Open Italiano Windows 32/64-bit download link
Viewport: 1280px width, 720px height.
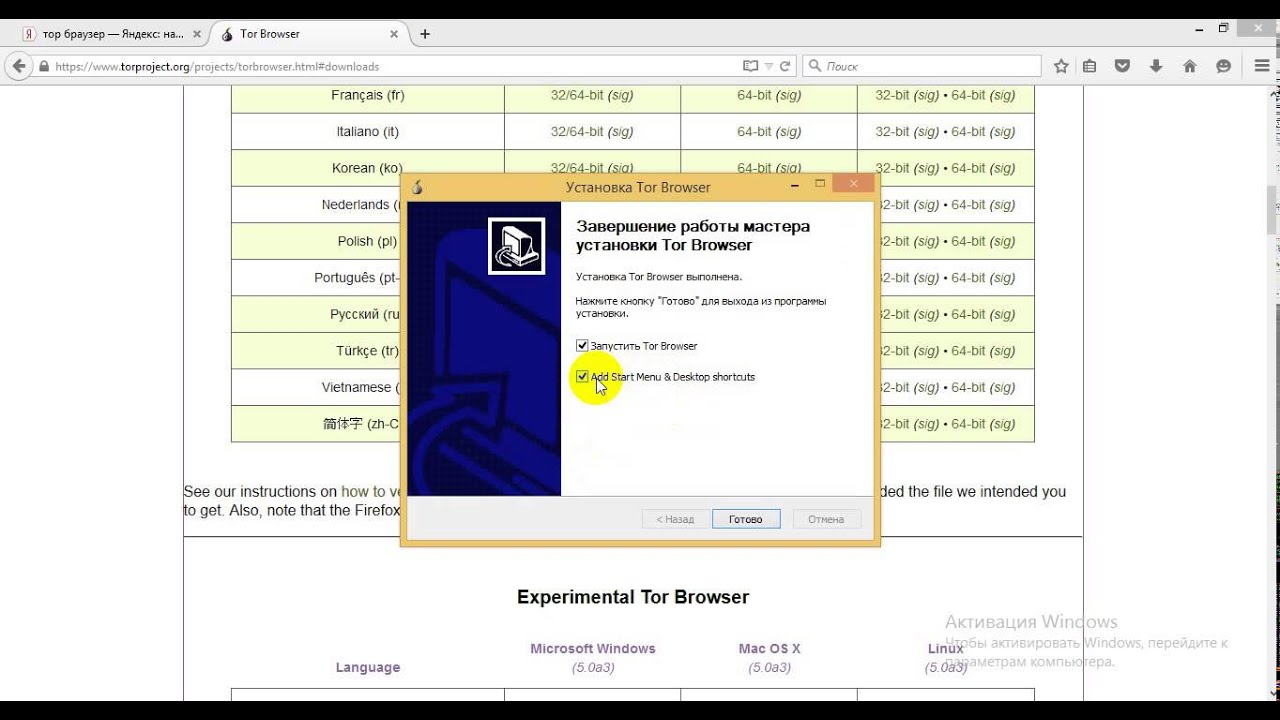coord(577,132)
